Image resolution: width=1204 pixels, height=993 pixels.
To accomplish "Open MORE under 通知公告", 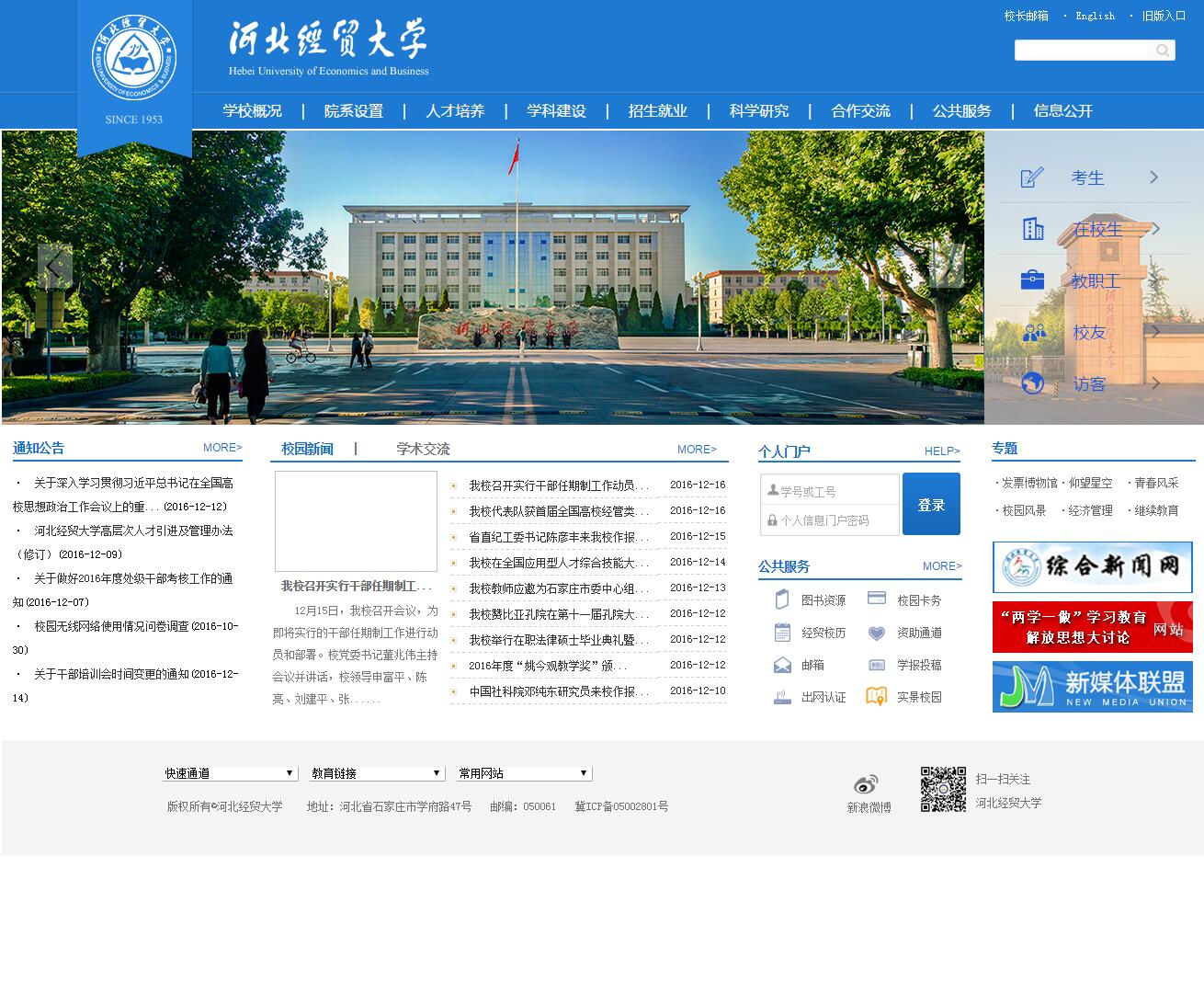I will [x=222, y=448].
